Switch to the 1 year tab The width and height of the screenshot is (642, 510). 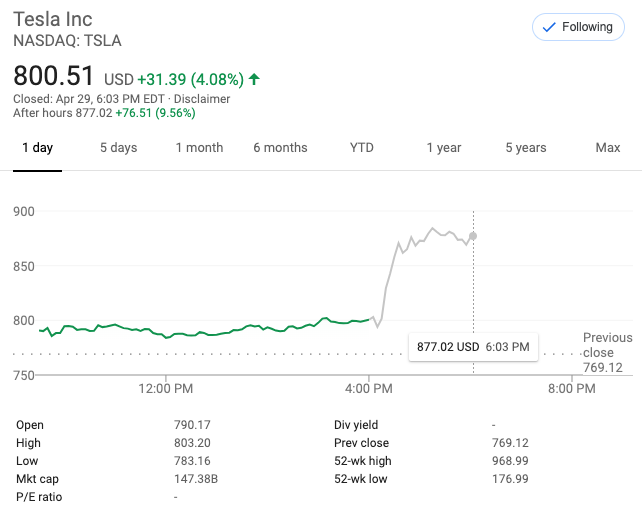pyautogui.click(x=443, y=148)
